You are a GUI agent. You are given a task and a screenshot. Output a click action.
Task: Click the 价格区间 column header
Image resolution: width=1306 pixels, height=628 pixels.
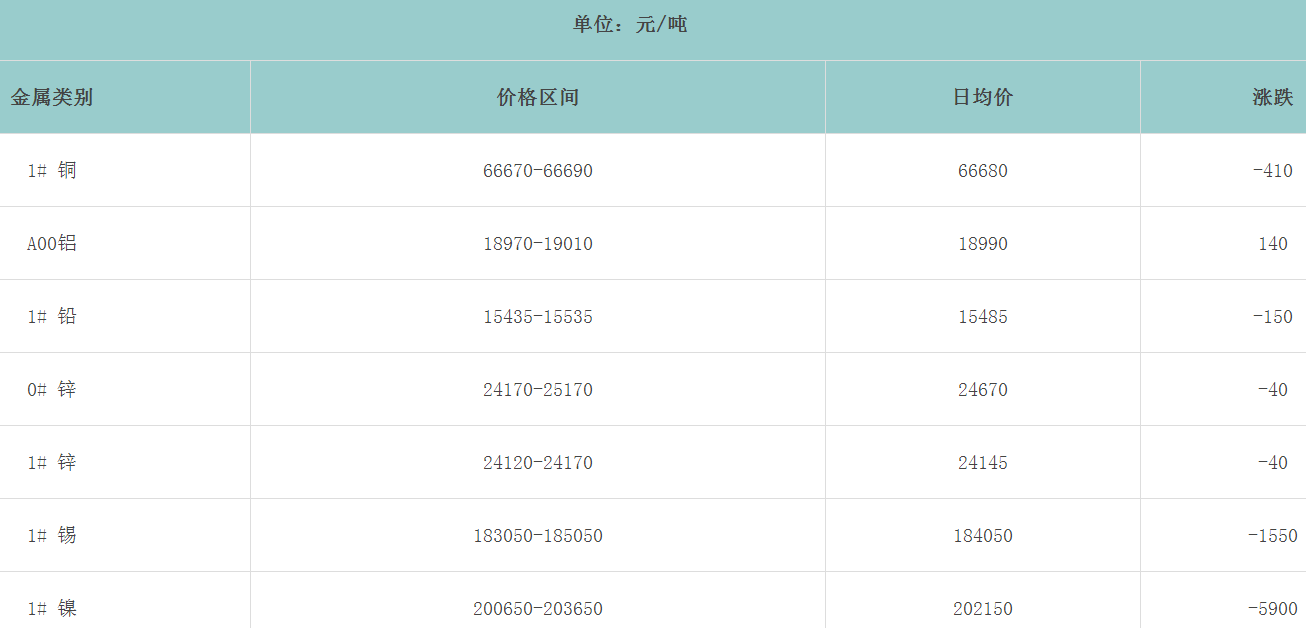(537, 98)
